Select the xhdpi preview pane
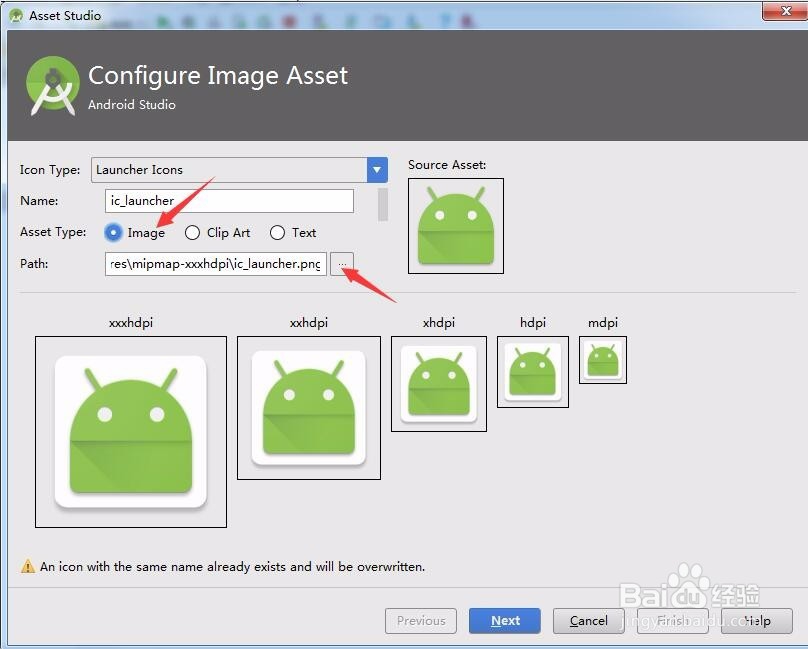Image resolution: width=808 pixels, height=649 pixels. [438, 383]
